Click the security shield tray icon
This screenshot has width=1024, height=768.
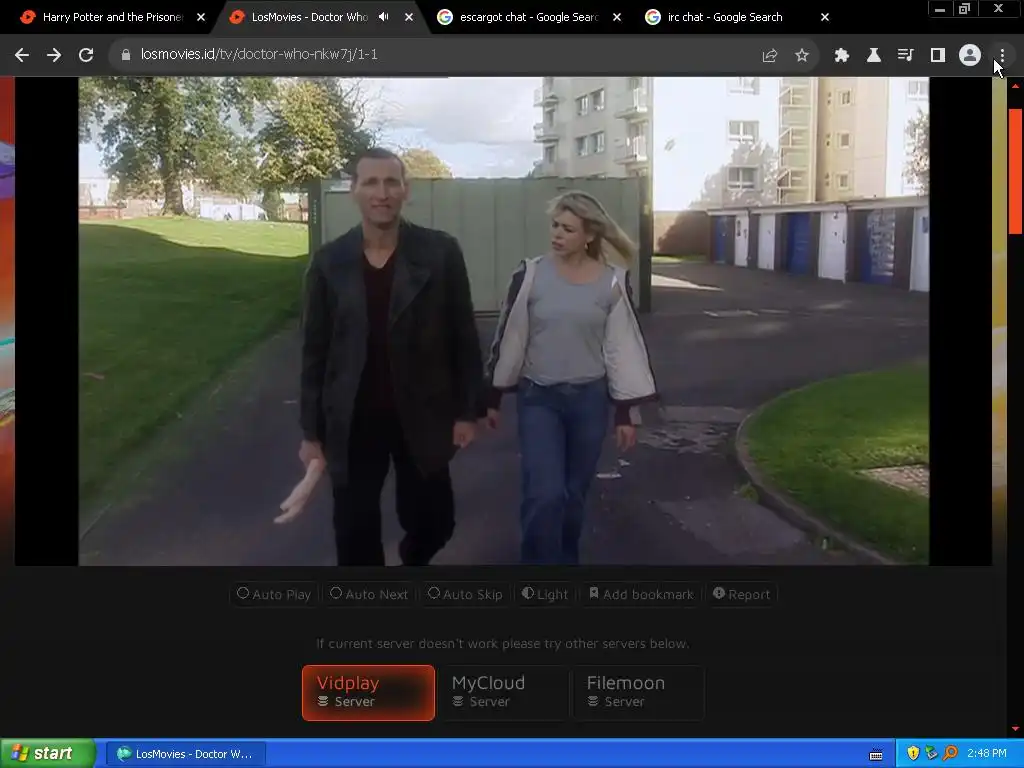point(913,754)
